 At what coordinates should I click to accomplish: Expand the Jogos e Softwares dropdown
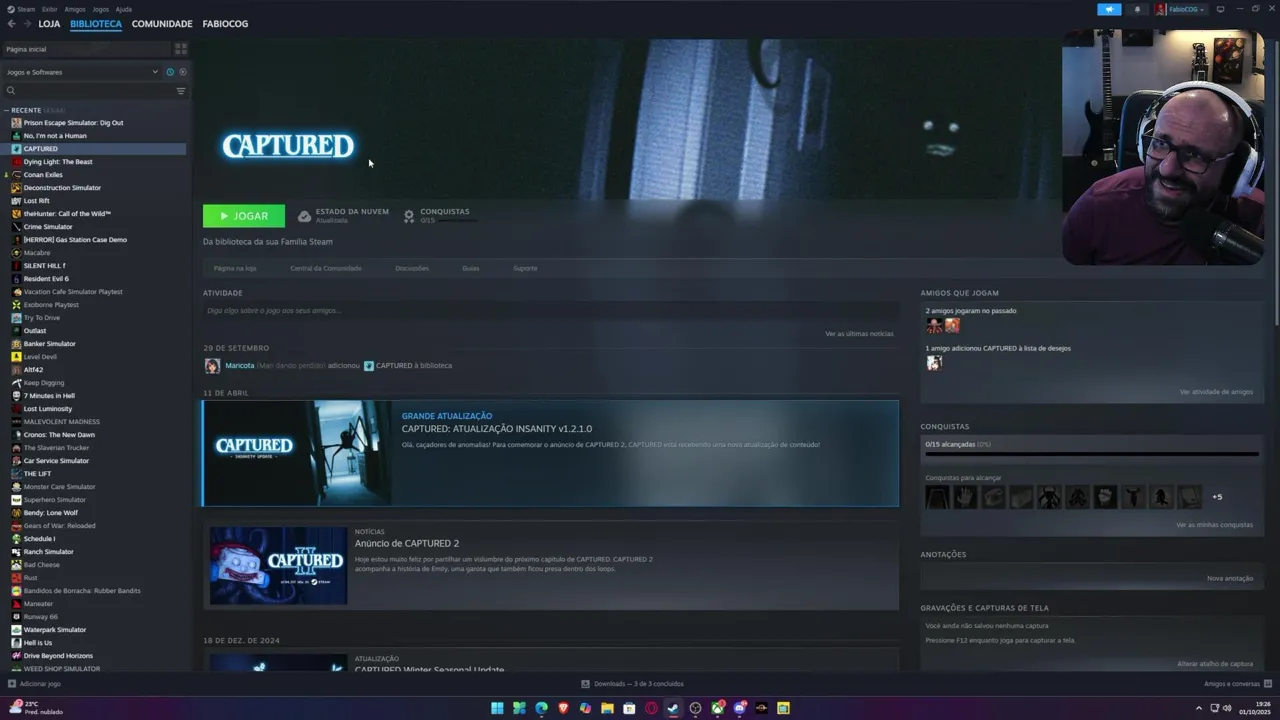point(82,72)
